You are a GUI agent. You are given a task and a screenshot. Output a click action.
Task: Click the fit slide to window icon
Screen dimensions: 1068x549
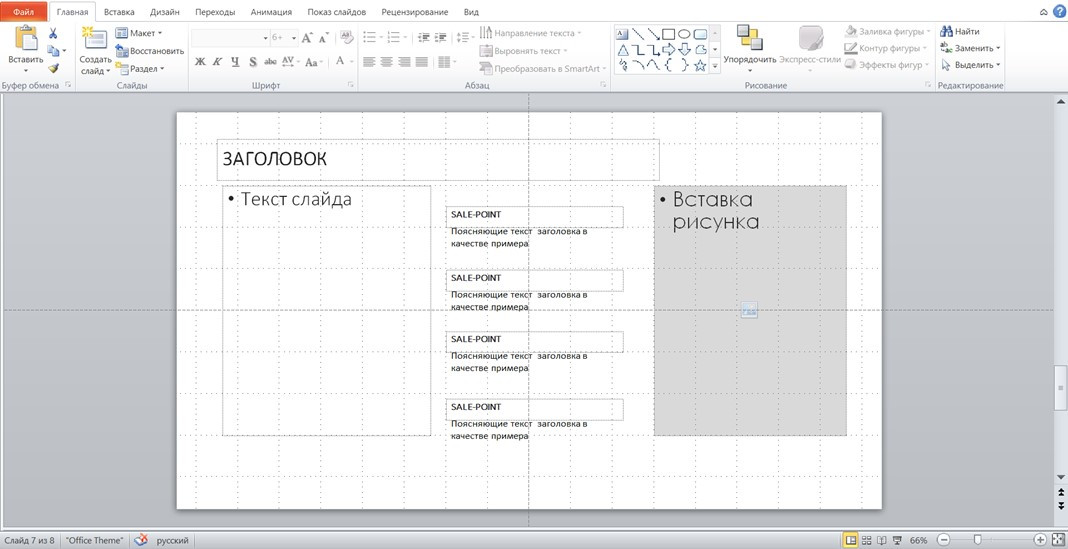[1057, 540]
